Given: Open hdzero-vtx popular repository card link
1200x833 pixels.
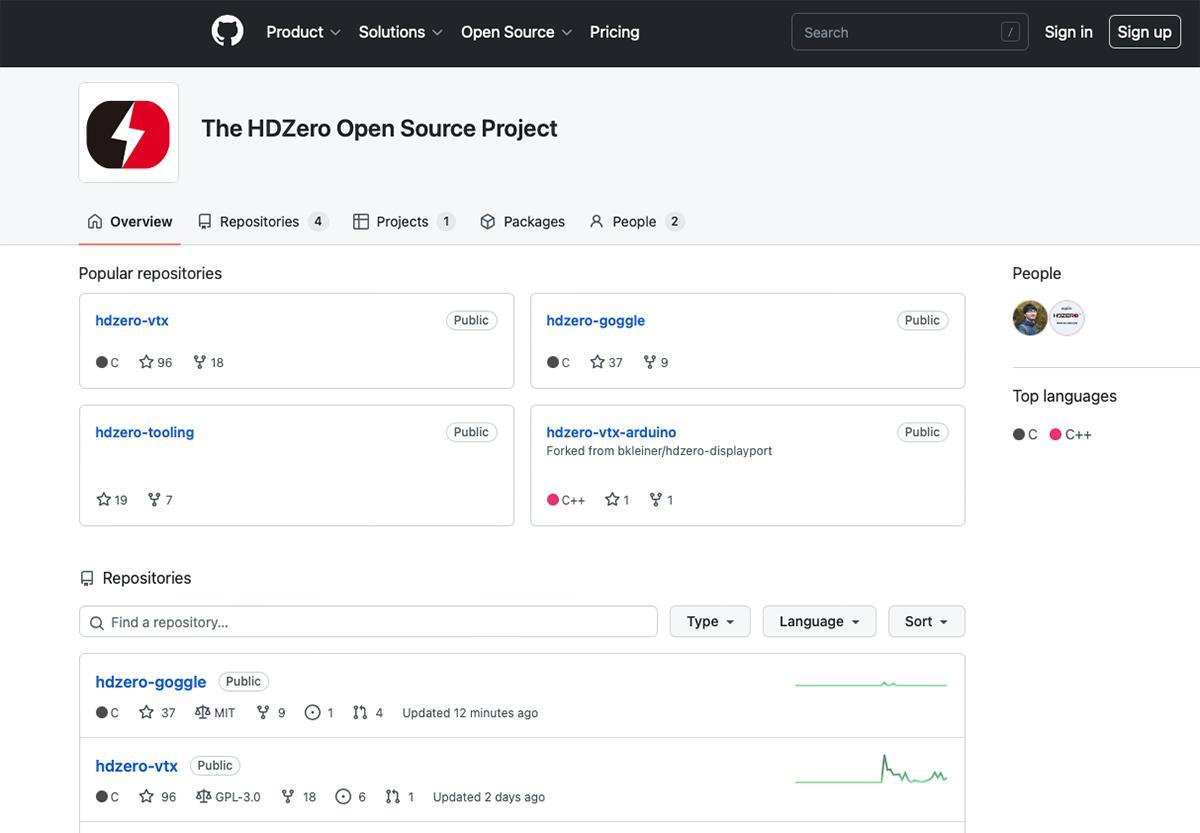Looking at the screenshot, I should (x=132, y=321).
